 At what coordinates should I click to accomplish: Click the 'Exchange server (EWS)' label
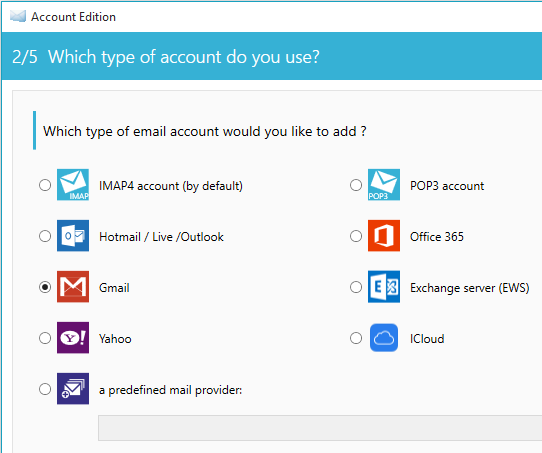click(x=469, y=288)
